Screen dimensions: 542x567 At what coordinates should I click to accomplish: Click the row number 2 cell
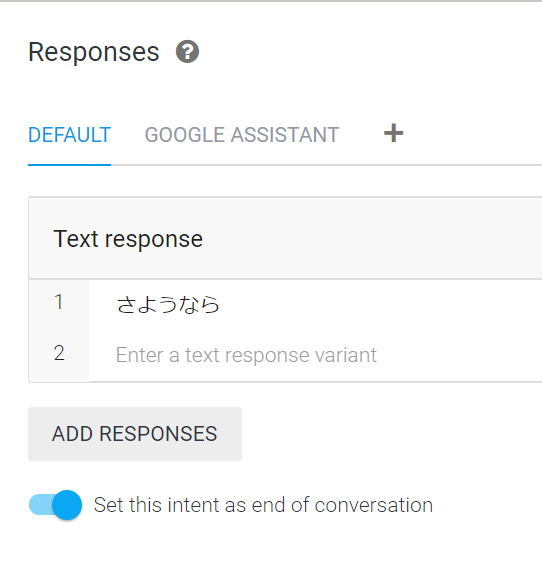tap(59, 353)
